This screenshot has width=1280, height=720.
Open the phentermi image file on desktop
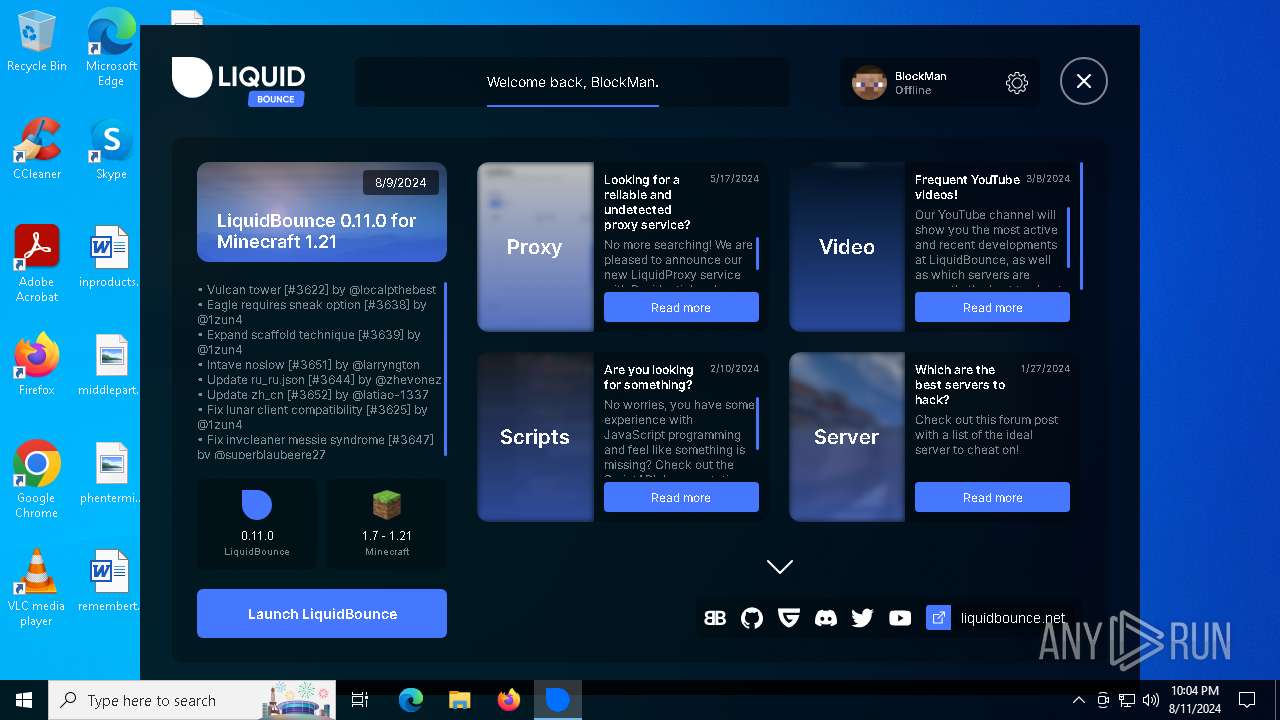110,473
